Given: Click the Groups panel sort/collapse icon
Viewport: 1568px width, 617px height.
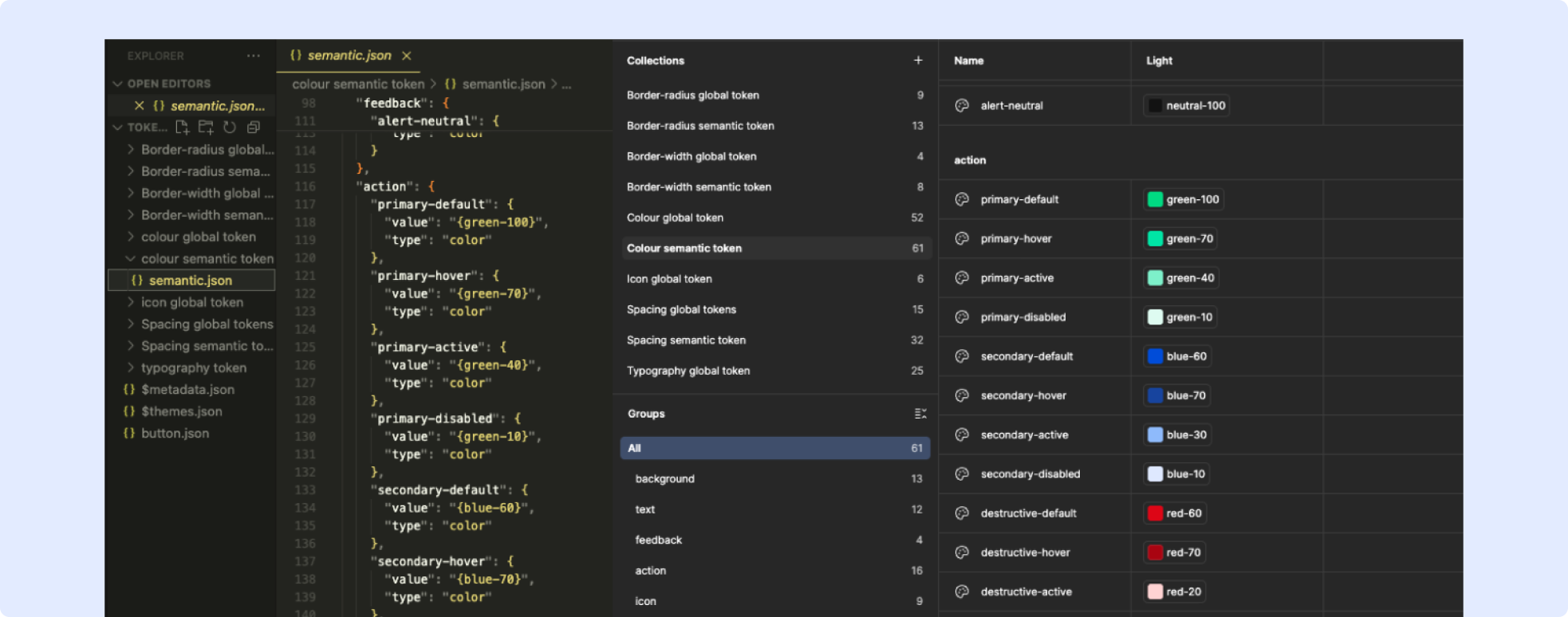Looking at the screenshot, I should tap(920, 414).
